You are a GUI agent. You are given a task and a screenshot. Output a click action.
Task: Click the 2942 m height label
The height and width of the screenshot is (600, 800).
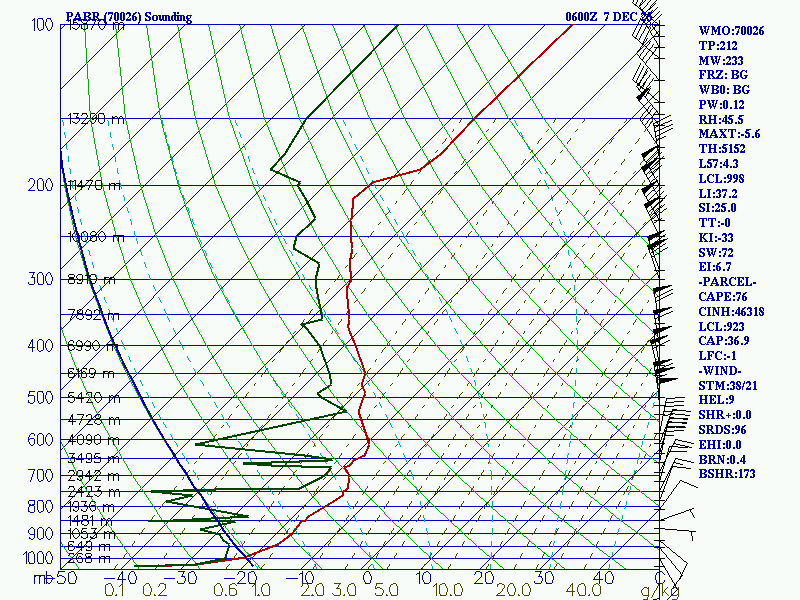coord(93,476)
